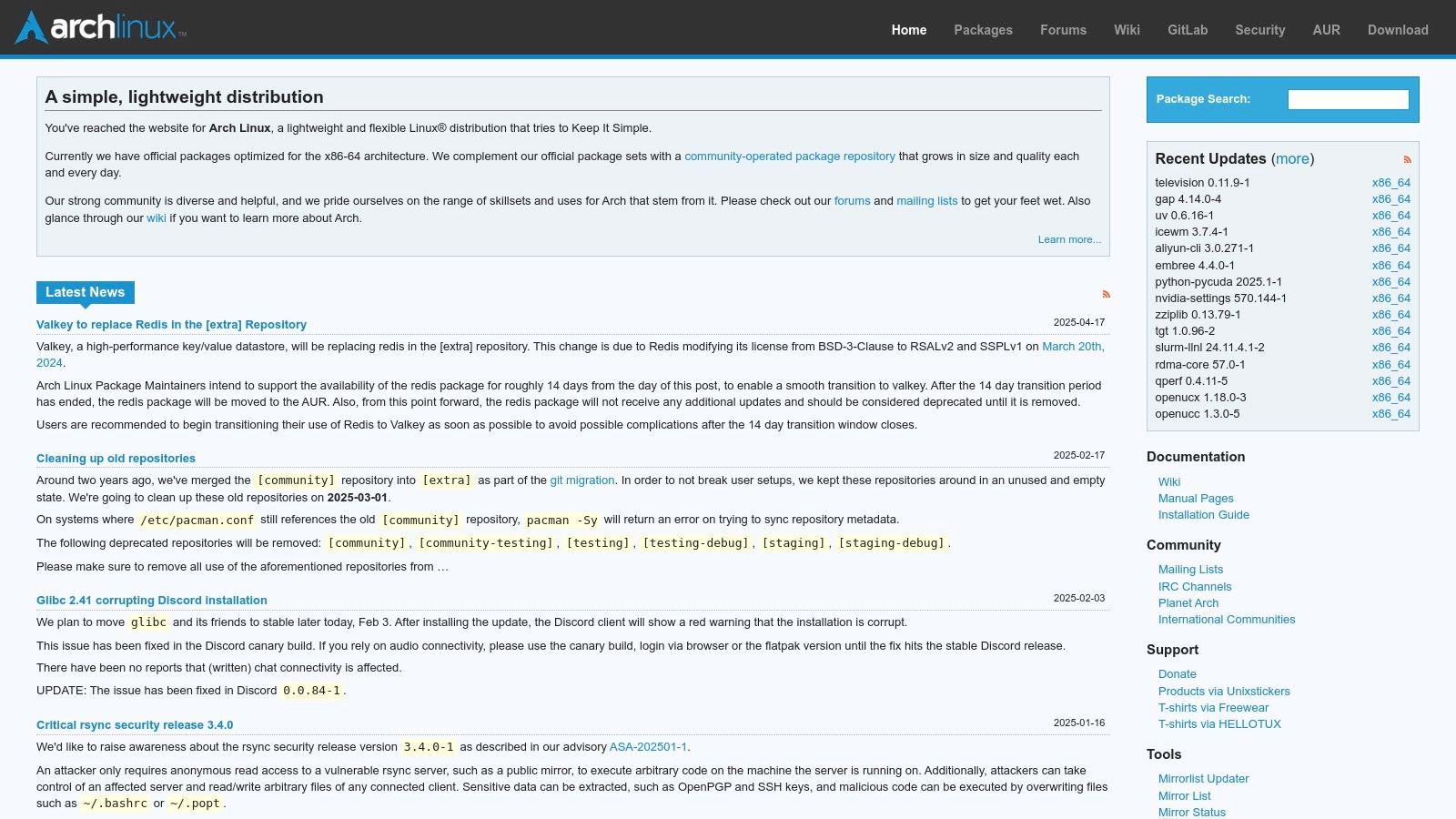Open Manual Pages link
1456x819 pixels.
tap(1196, 499)
